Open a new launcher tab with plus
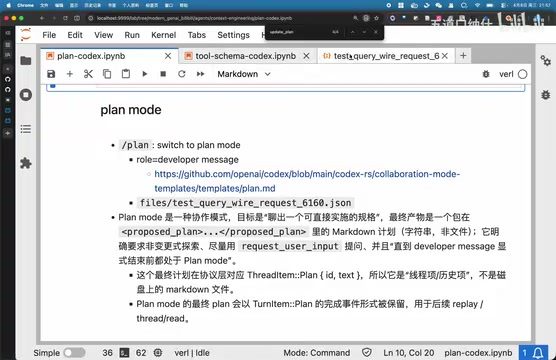Screen dimensions: 556x360 tap(463, 56)
